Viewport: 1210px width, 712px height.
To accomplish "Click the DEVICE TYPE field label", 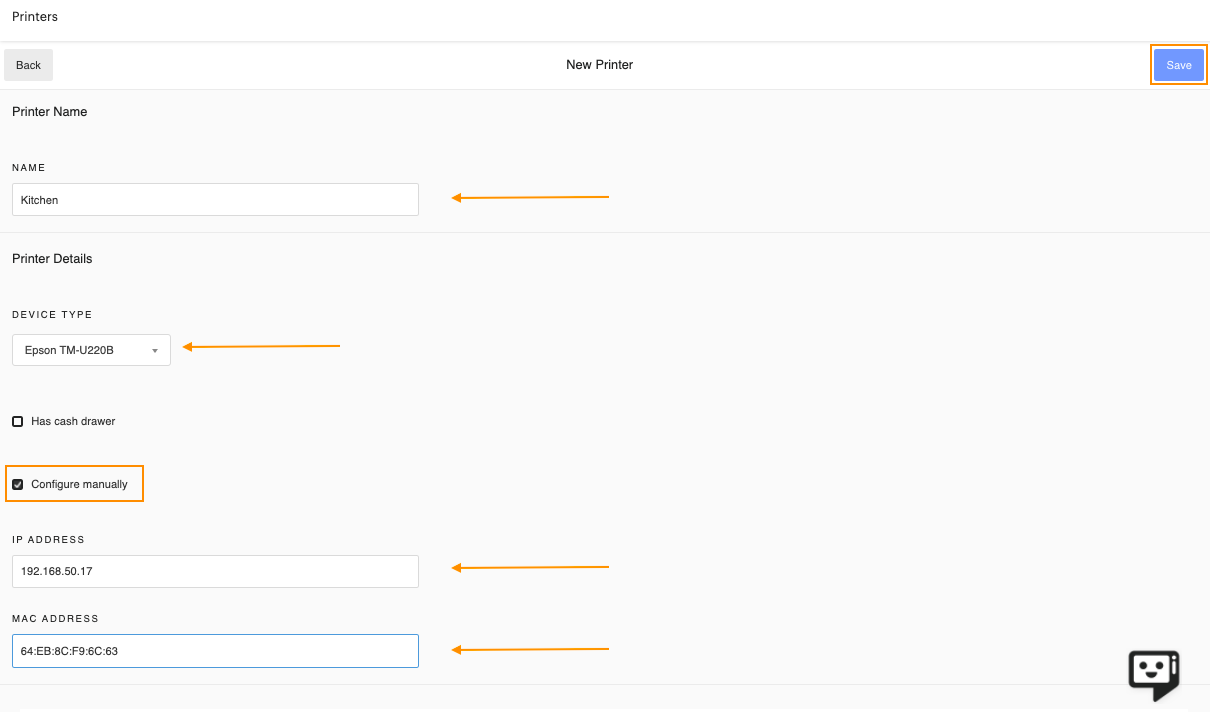I will [52, 315].
